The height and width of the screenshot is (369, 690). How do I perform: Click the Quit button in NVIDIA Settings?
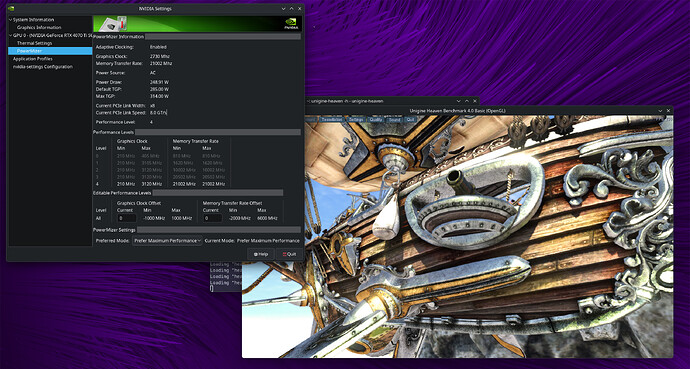289,254
